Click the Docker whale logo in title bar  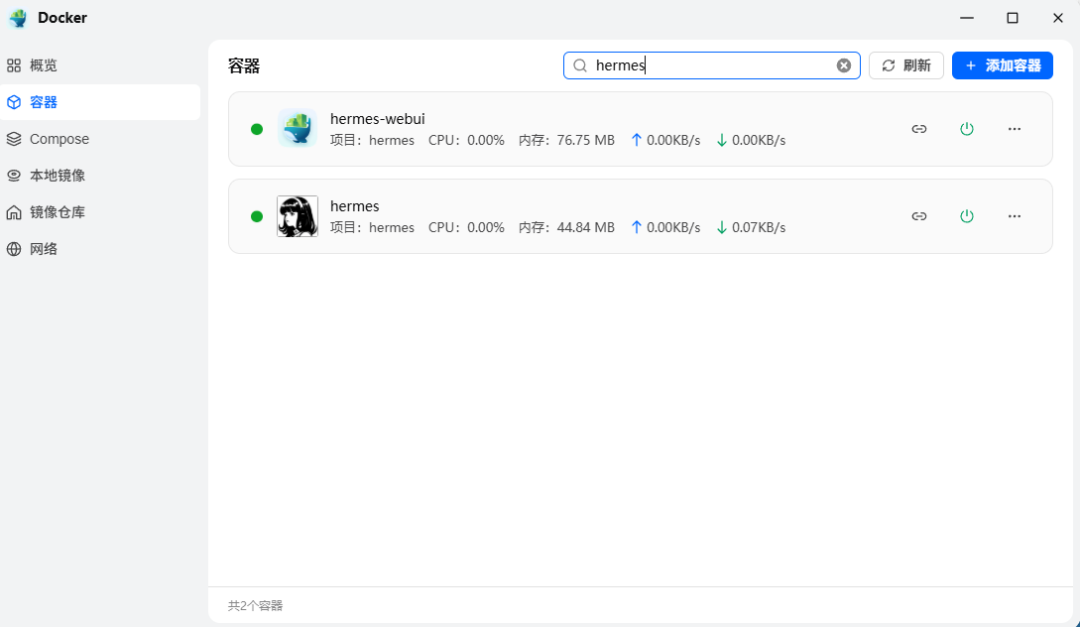(x=17, y=17)
